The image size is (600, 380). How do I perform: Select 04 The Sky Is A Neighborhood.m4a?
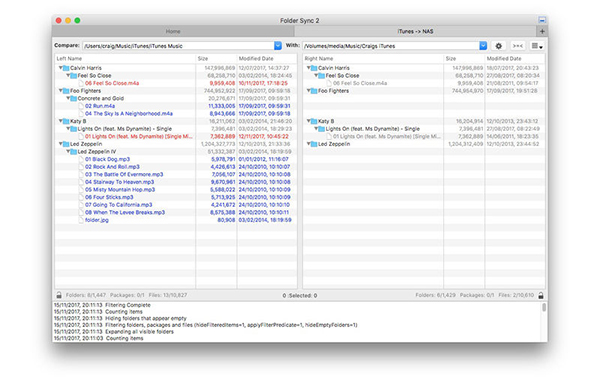(129, 114)
